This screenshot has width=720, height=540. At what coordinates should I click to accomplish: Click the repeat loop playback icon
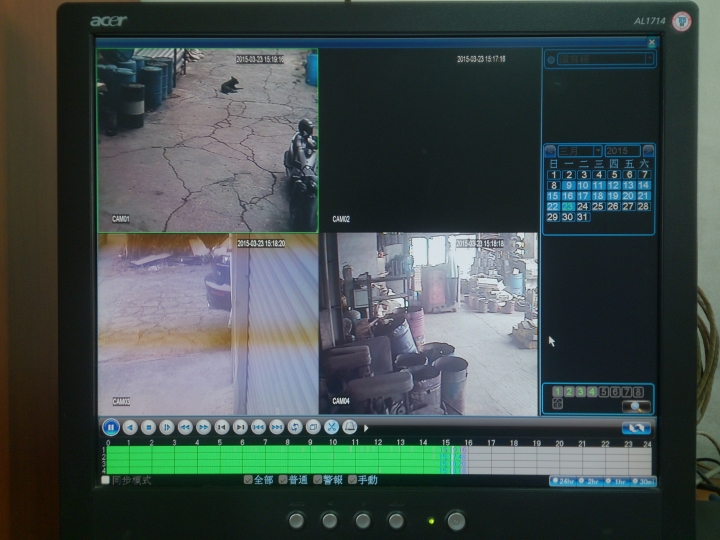point(295,428)
